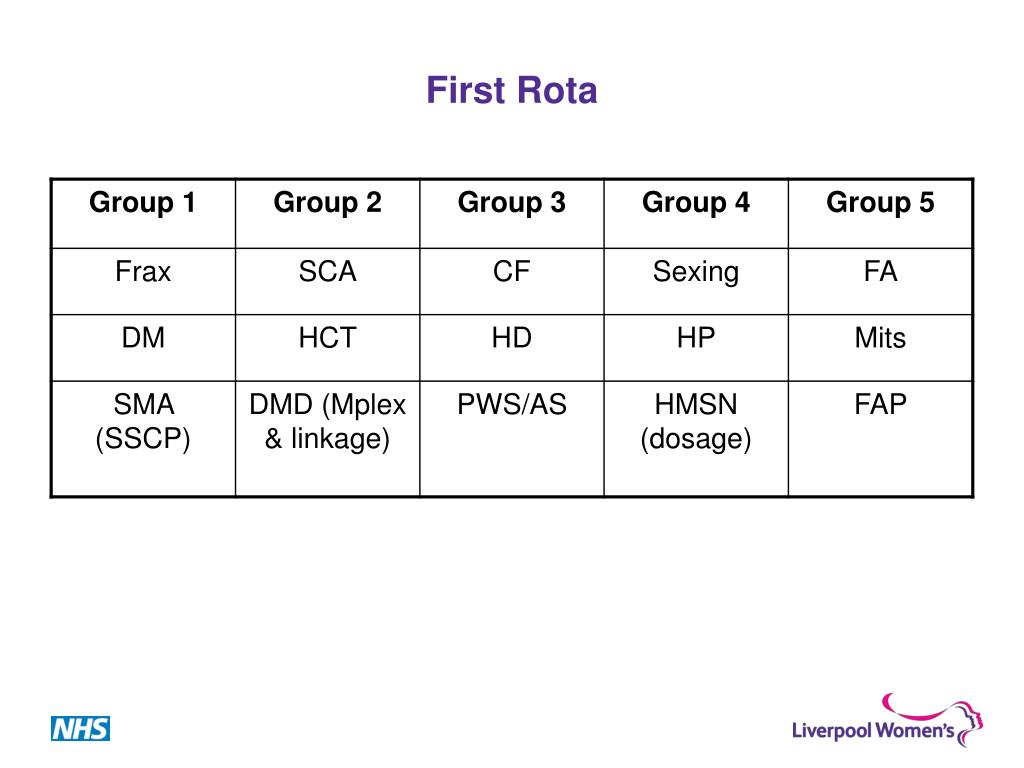The width and height of the screenshot is (1024, 768).
Task: Select the Mits table cell
Action: pos(880,348)
